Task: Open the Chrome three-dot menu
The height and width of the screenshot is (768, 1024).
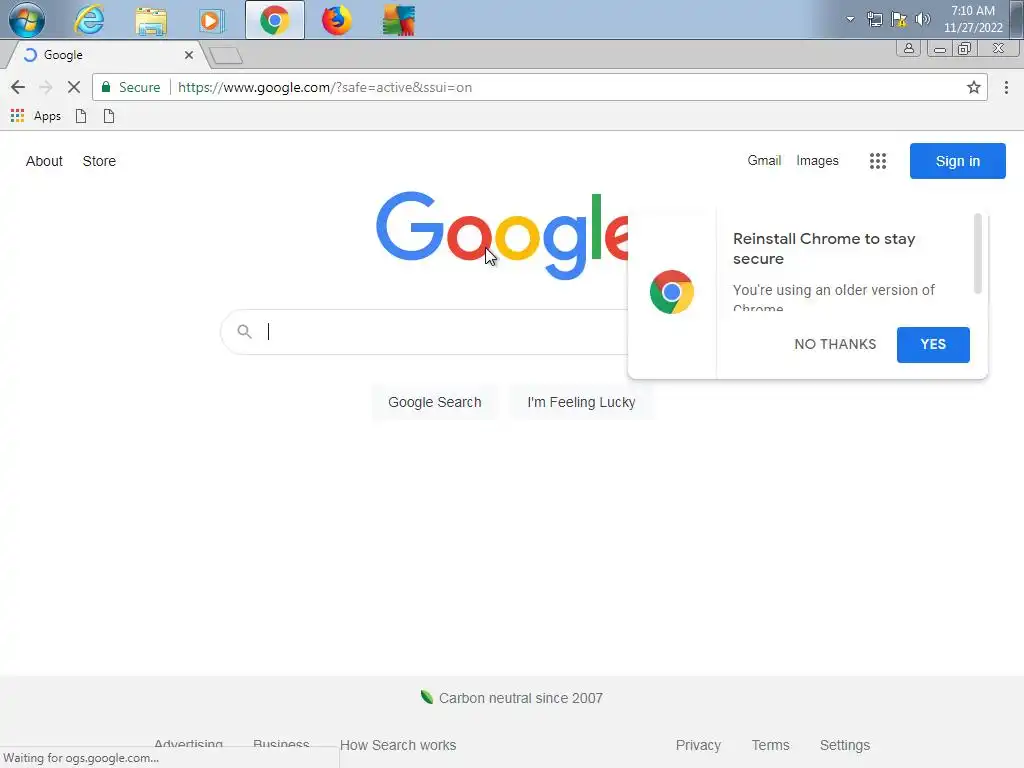Action: pyautogui.click(x=1006, y=87)
